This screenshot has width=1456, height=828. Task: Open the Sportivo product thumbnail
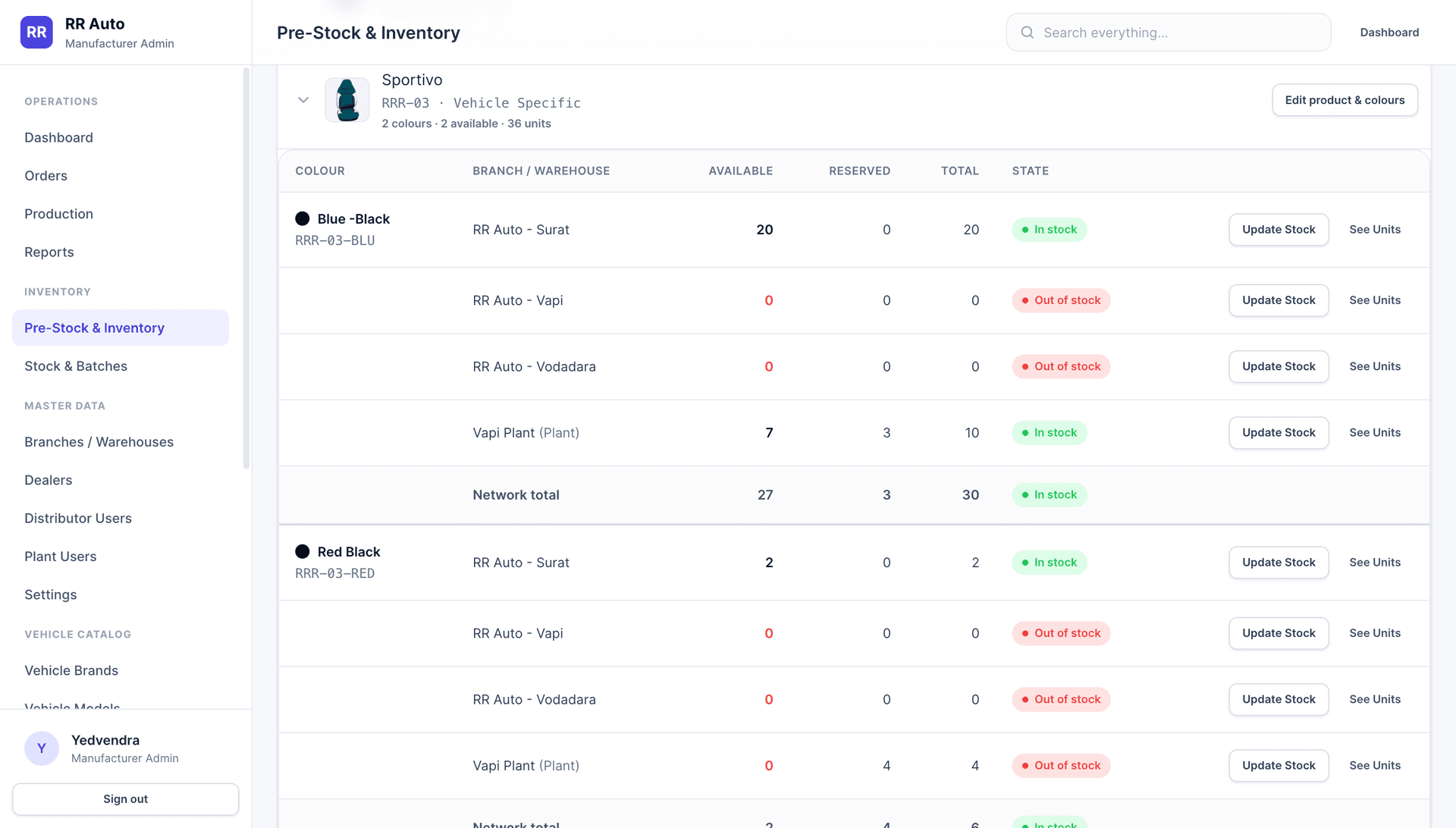click(x=347, y=100)
